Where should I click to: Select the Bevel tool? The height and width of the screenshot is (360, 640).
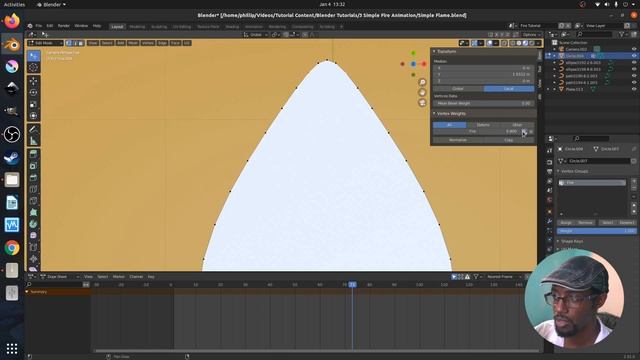33,178
